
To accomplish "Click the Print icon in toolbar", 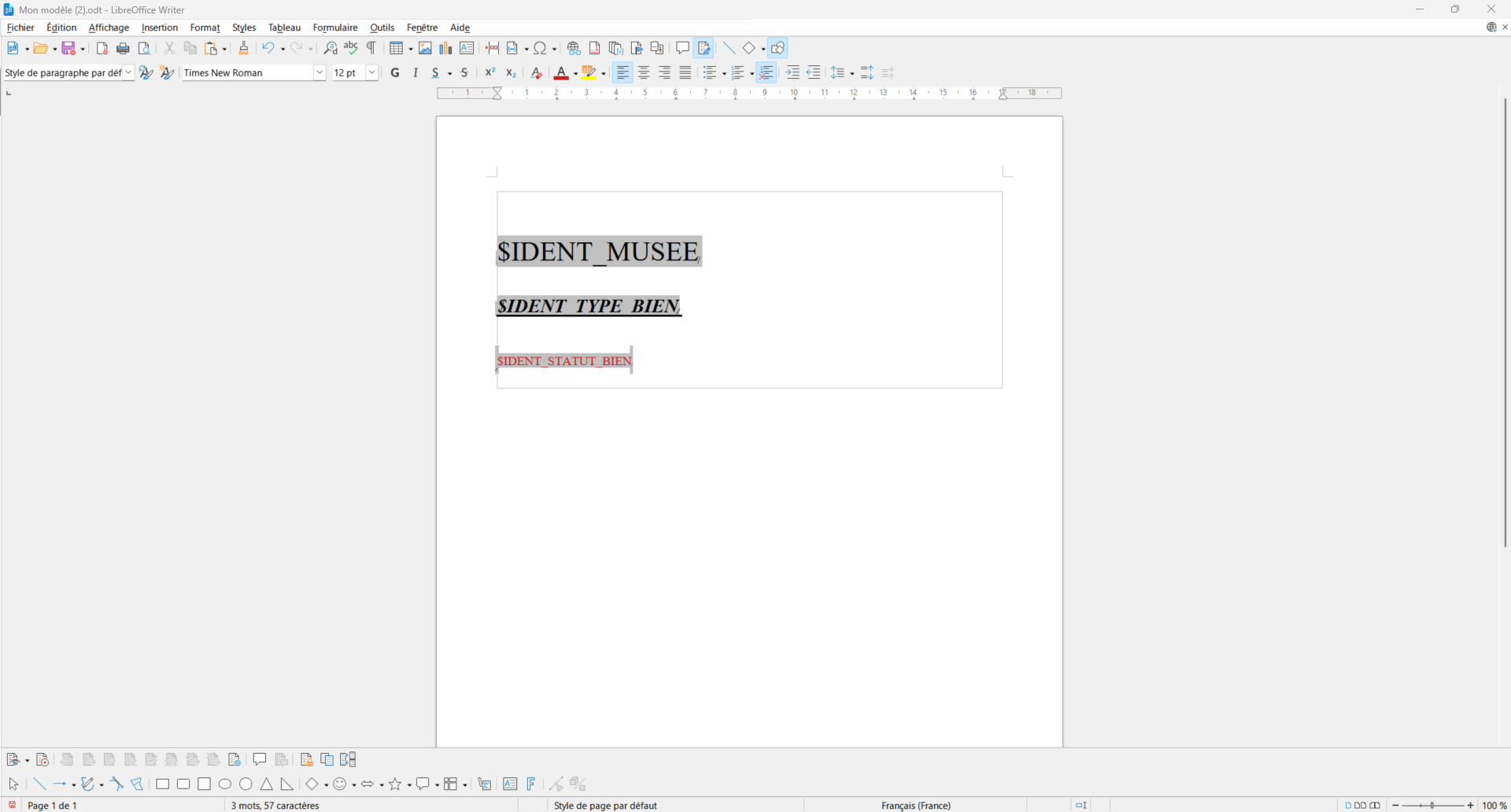I will tap(123, 49).
